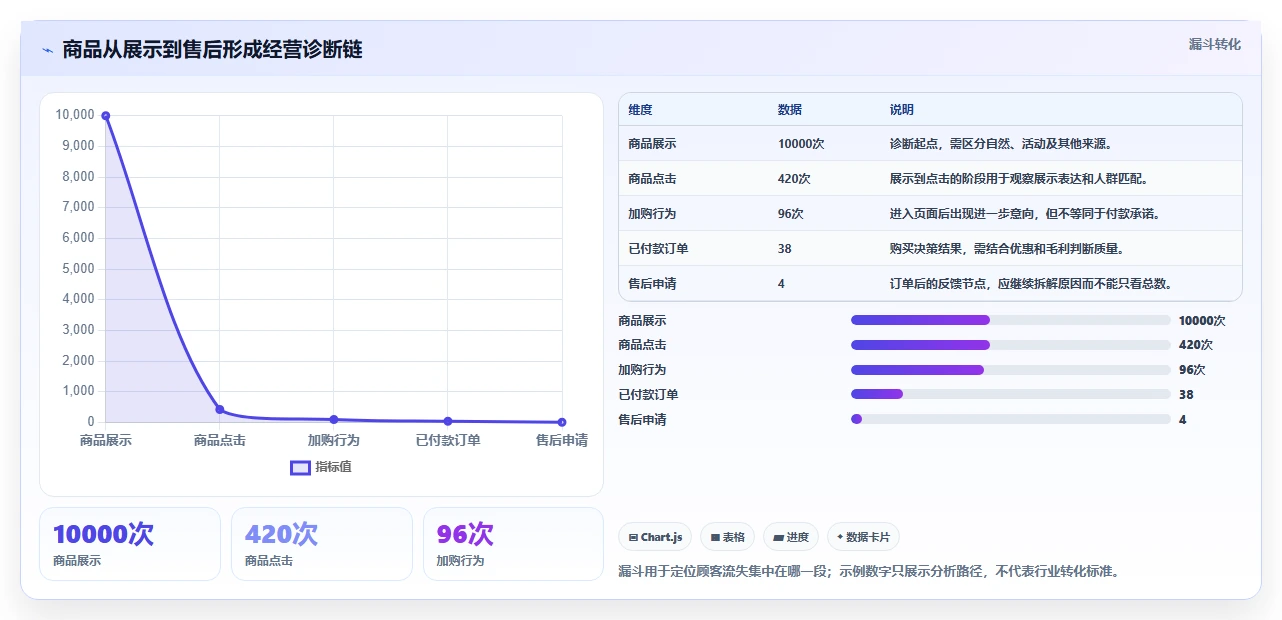Click the 加购行为 progress bar

[1010, 370]
